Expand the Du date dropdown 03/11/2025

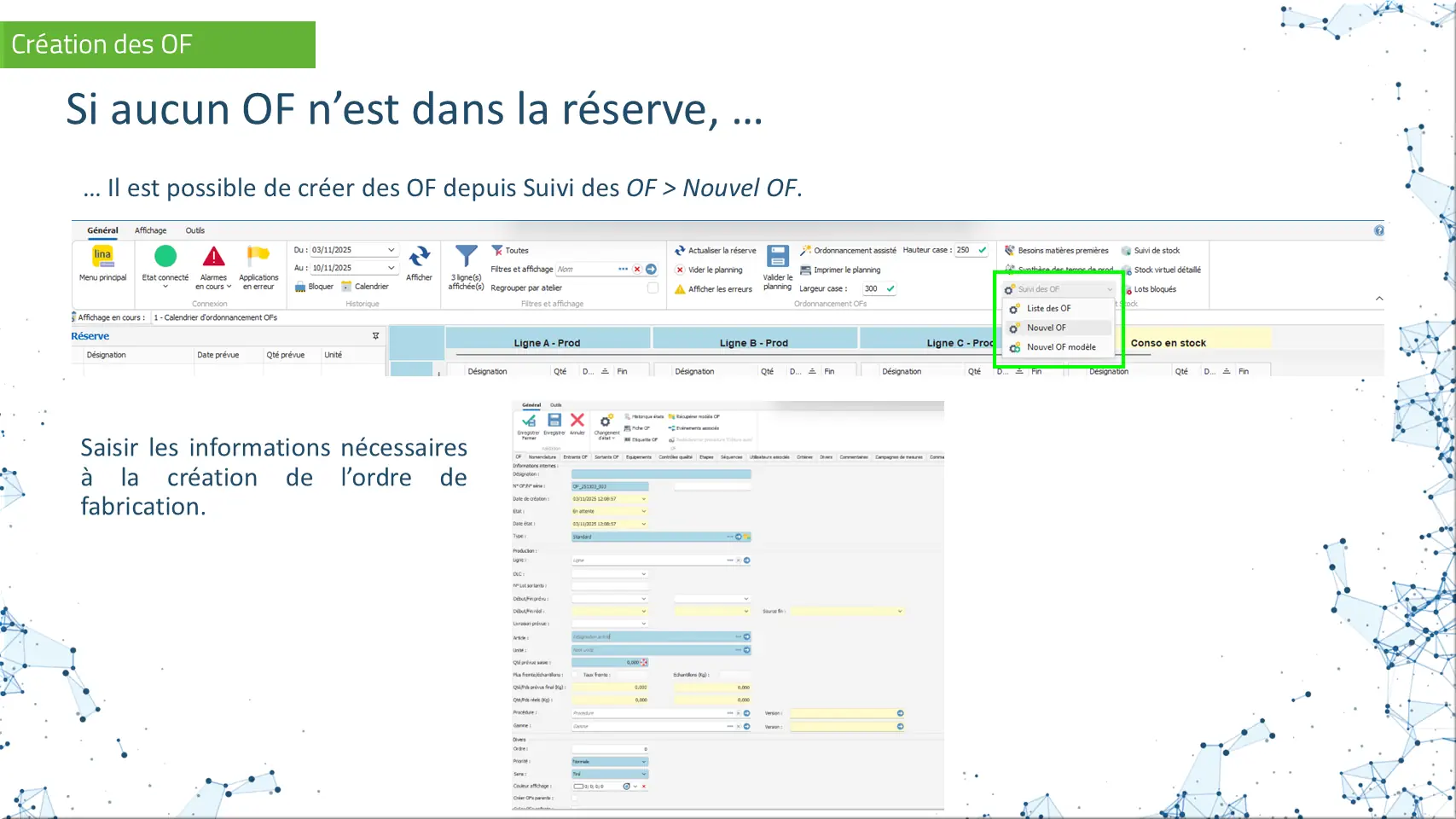click(x=391, y=250)
